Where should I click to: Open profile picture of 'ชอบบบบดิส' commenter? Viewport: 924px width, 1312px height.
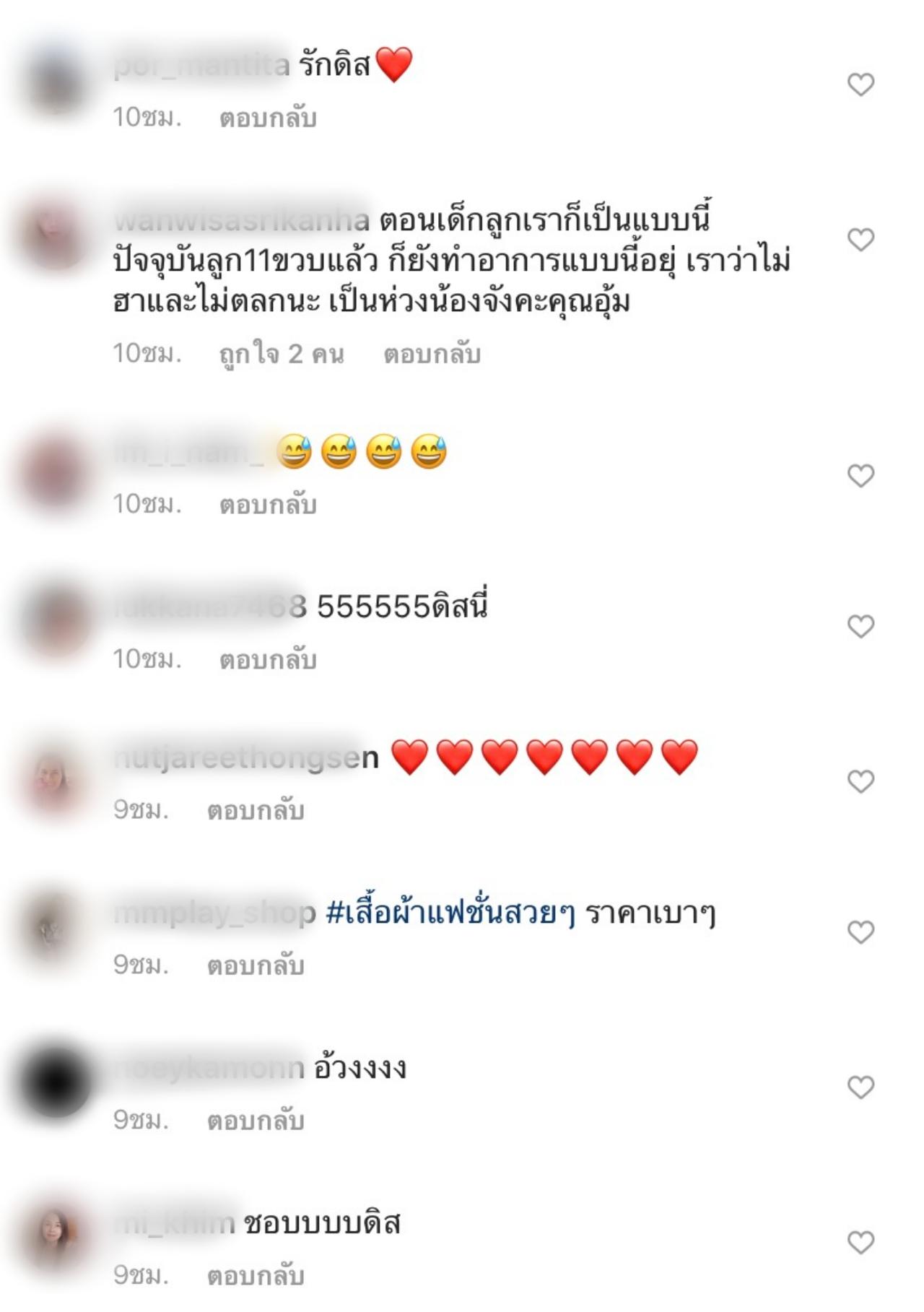56,1236
